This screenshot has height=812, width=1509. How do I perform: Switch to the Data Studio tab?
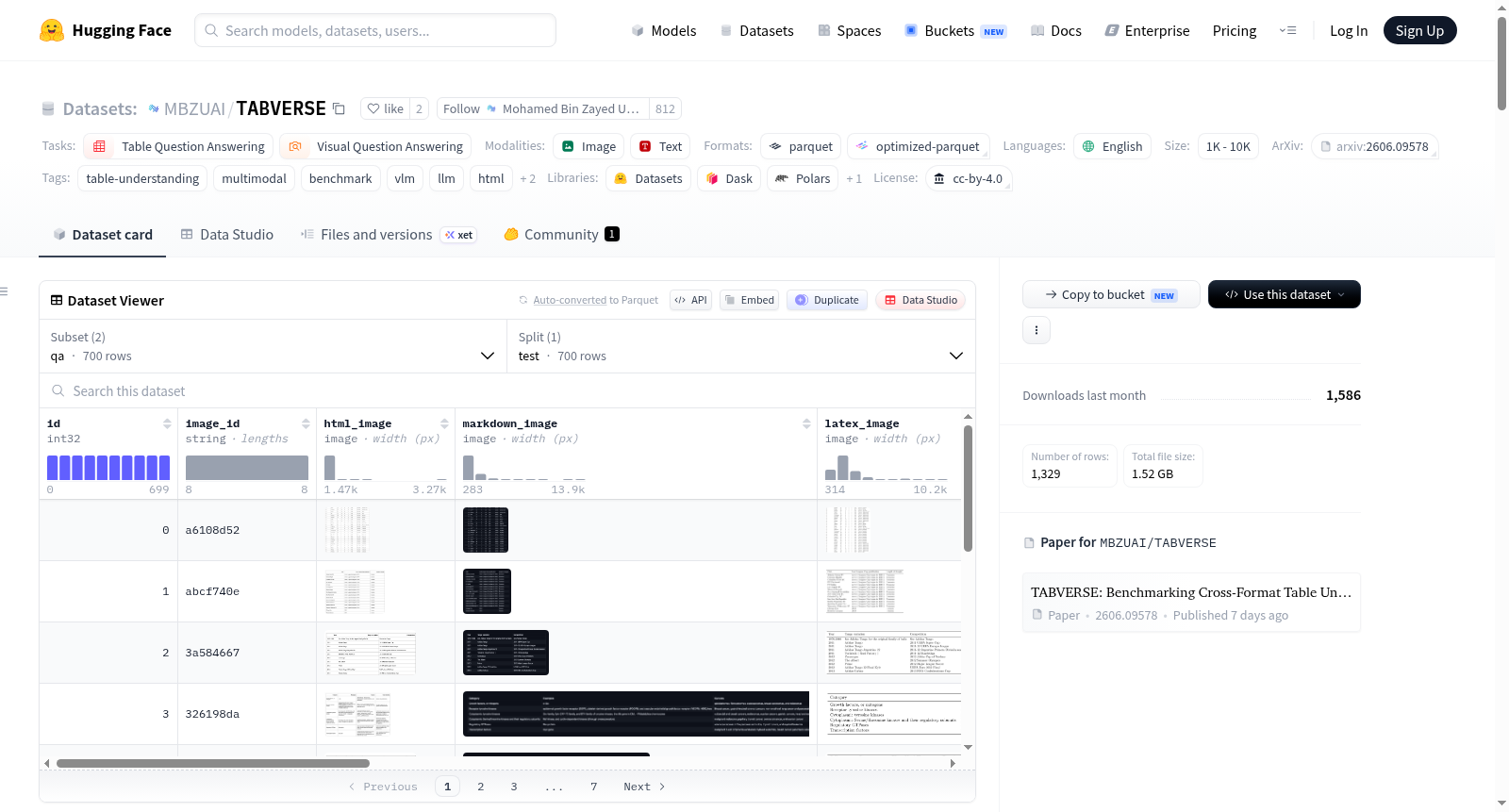point(227,235)
